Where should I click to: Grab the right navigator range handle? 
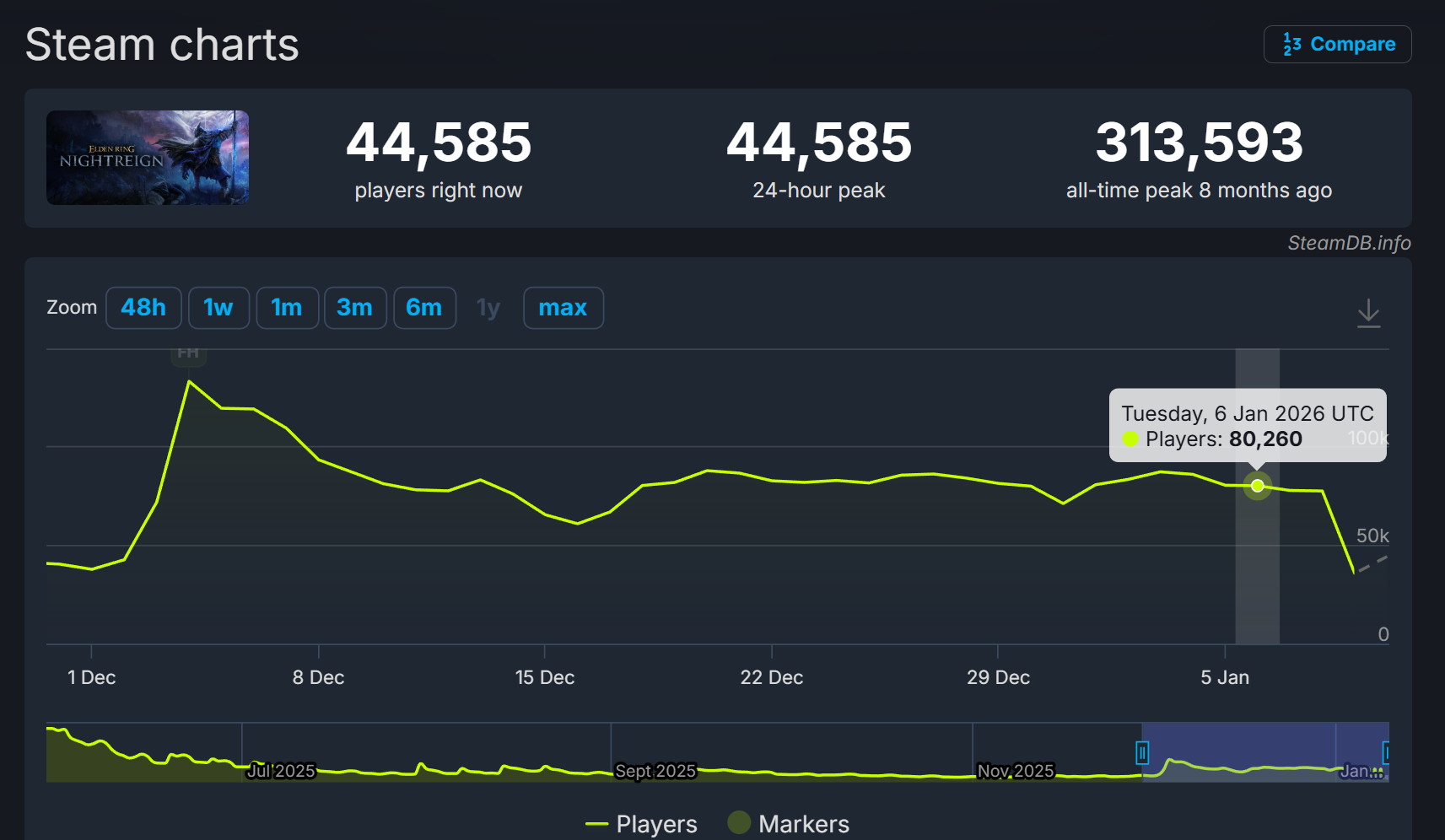pos(1385,752)
